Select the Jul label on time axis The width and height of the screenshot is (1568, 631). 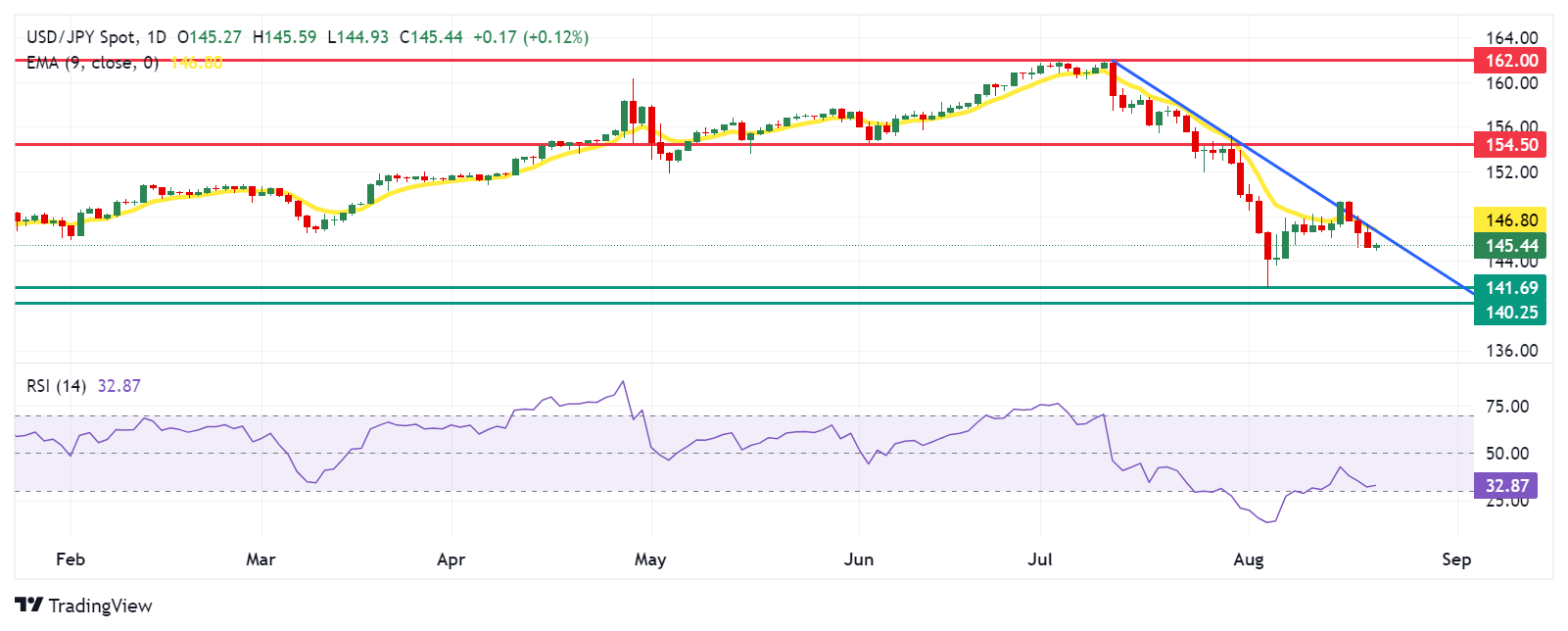(x=1040, y=559)
